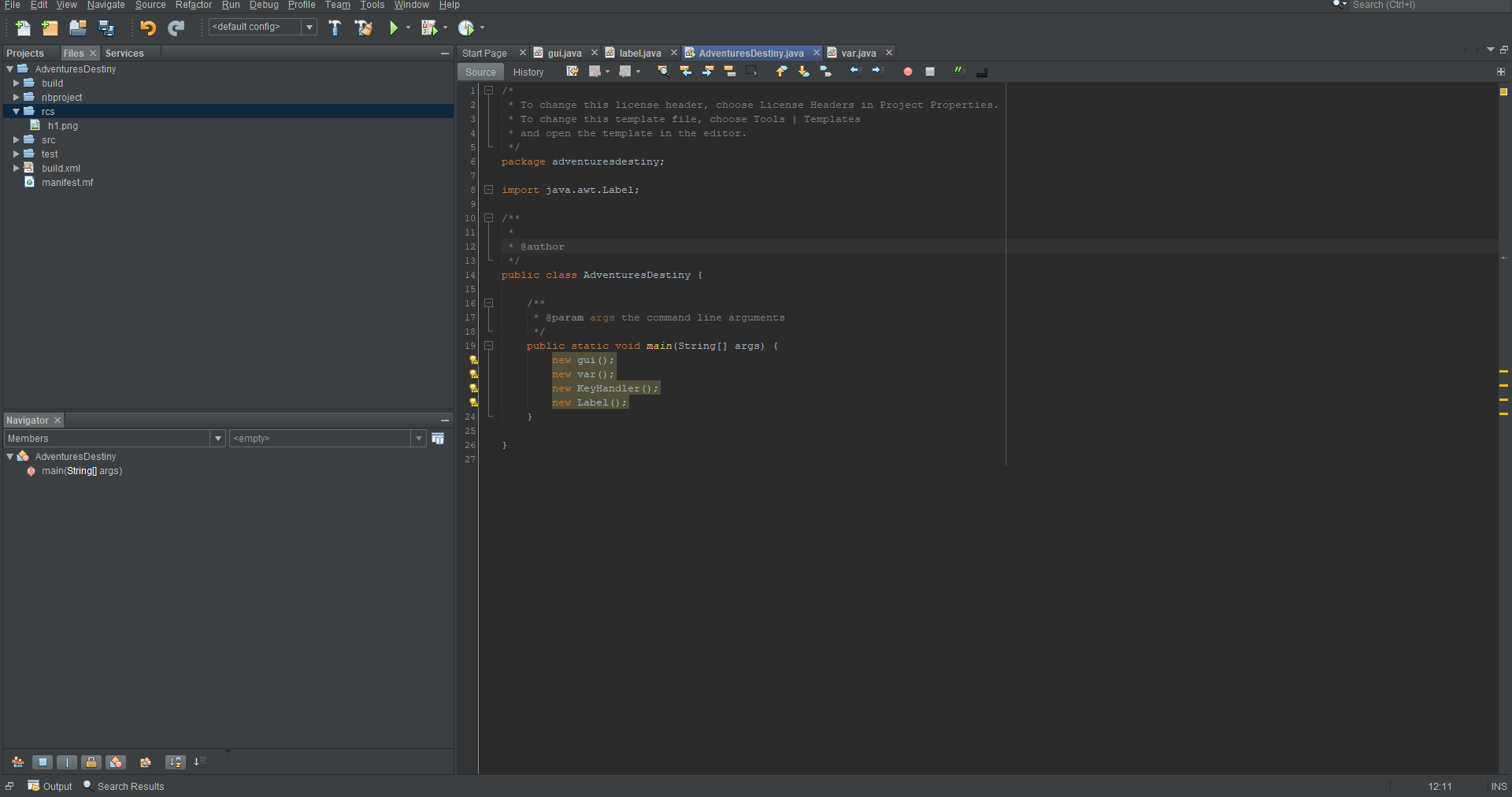Collapse the rcs folder

click(x=14, y=111)
